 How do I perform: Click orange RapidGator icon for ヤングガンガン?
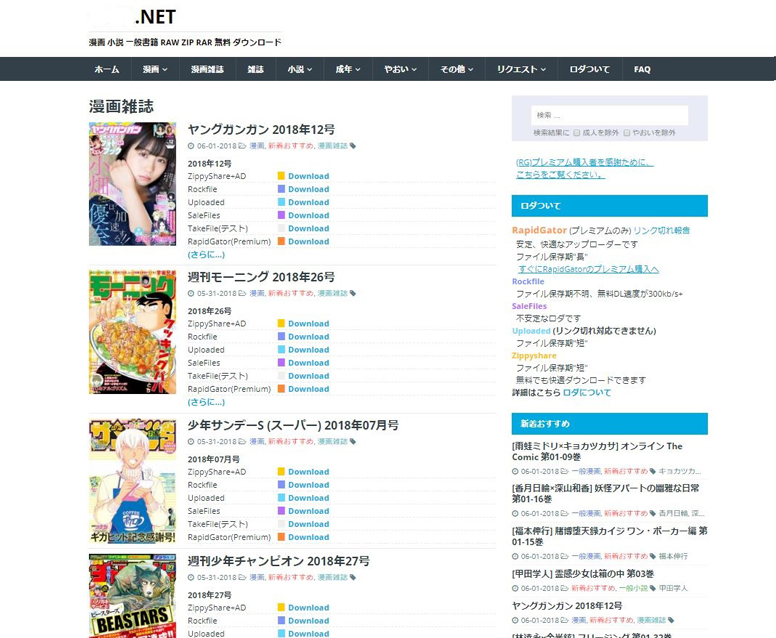pyautogui.click(x=281, y=242)
